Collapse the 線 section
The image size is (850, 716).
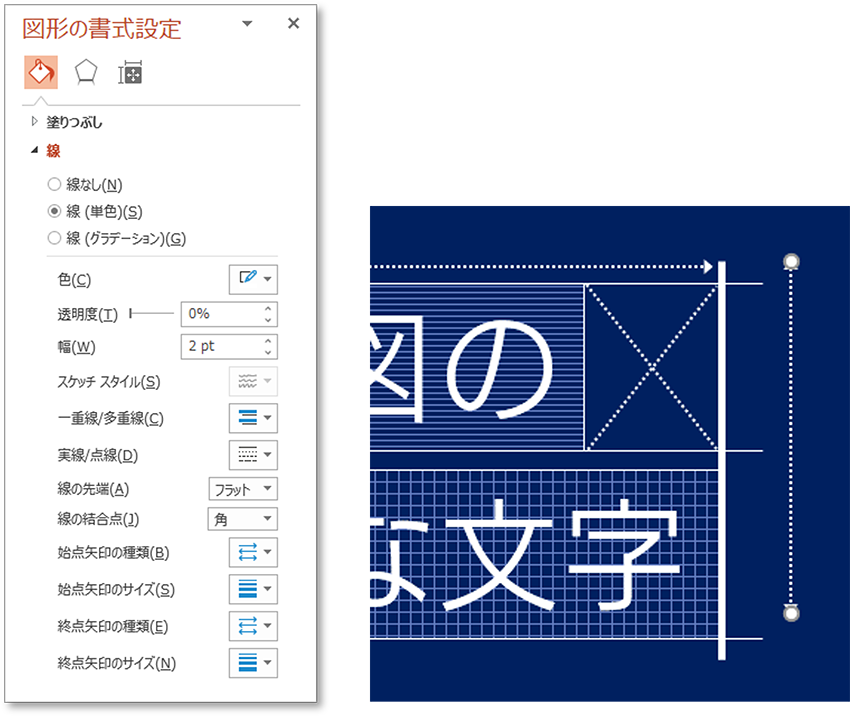click(46, 150)
